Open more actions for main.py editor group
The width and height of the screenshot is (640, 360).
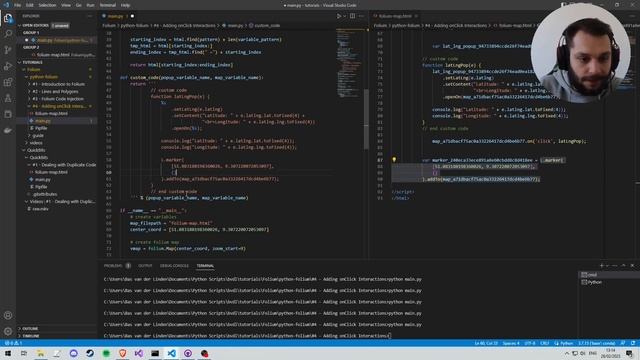pos(362,16)
